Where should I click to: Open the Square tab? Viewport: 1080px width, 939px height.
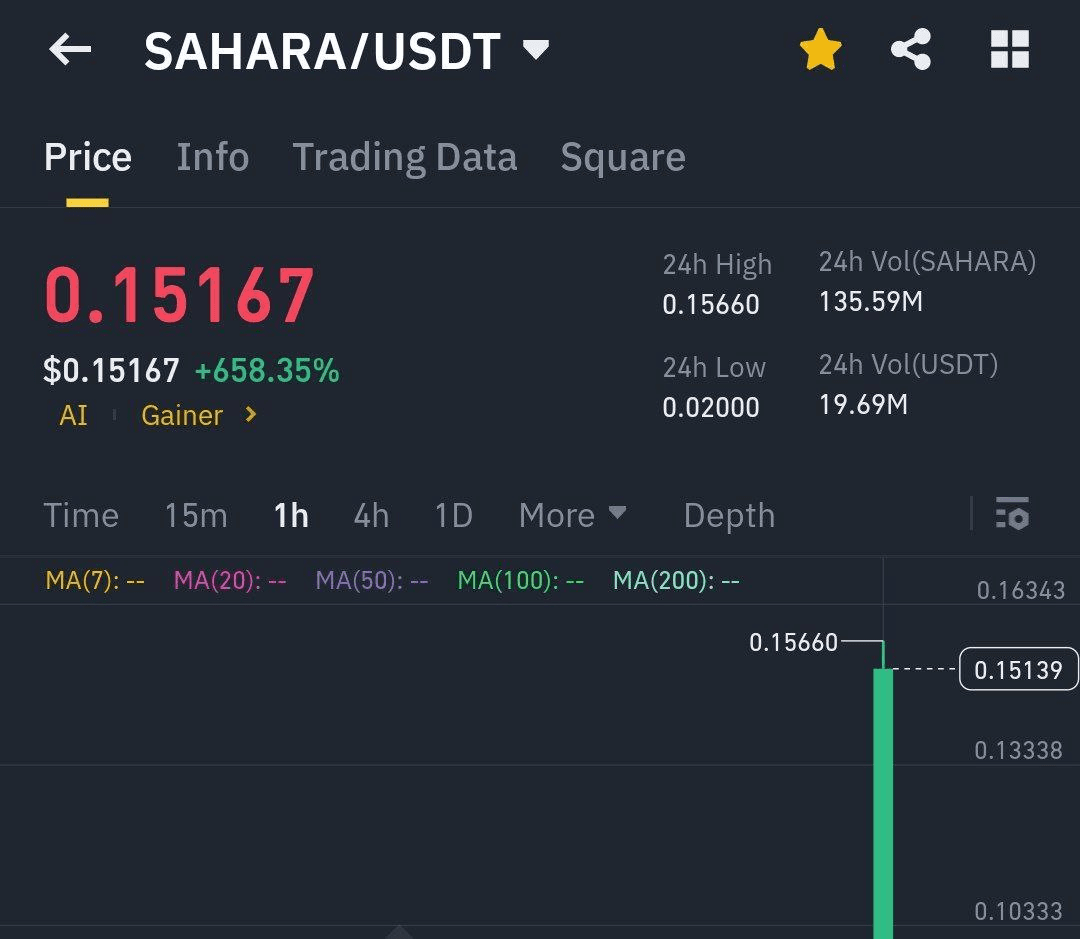point(622,157)
